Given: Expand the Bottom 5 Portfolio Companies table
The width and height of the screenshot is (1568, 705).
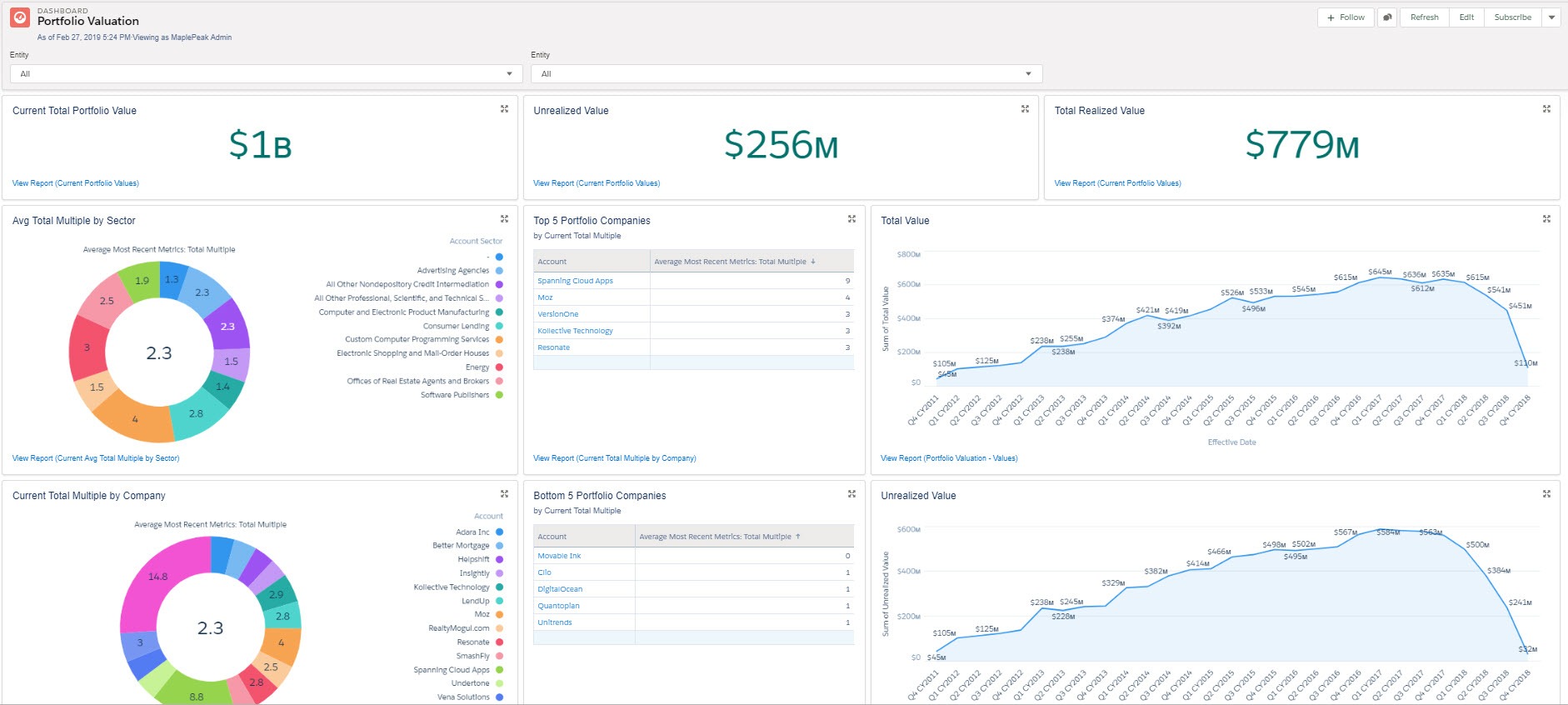Looking at the screenshot, I should pyautogui.click(x=851, y=494).
